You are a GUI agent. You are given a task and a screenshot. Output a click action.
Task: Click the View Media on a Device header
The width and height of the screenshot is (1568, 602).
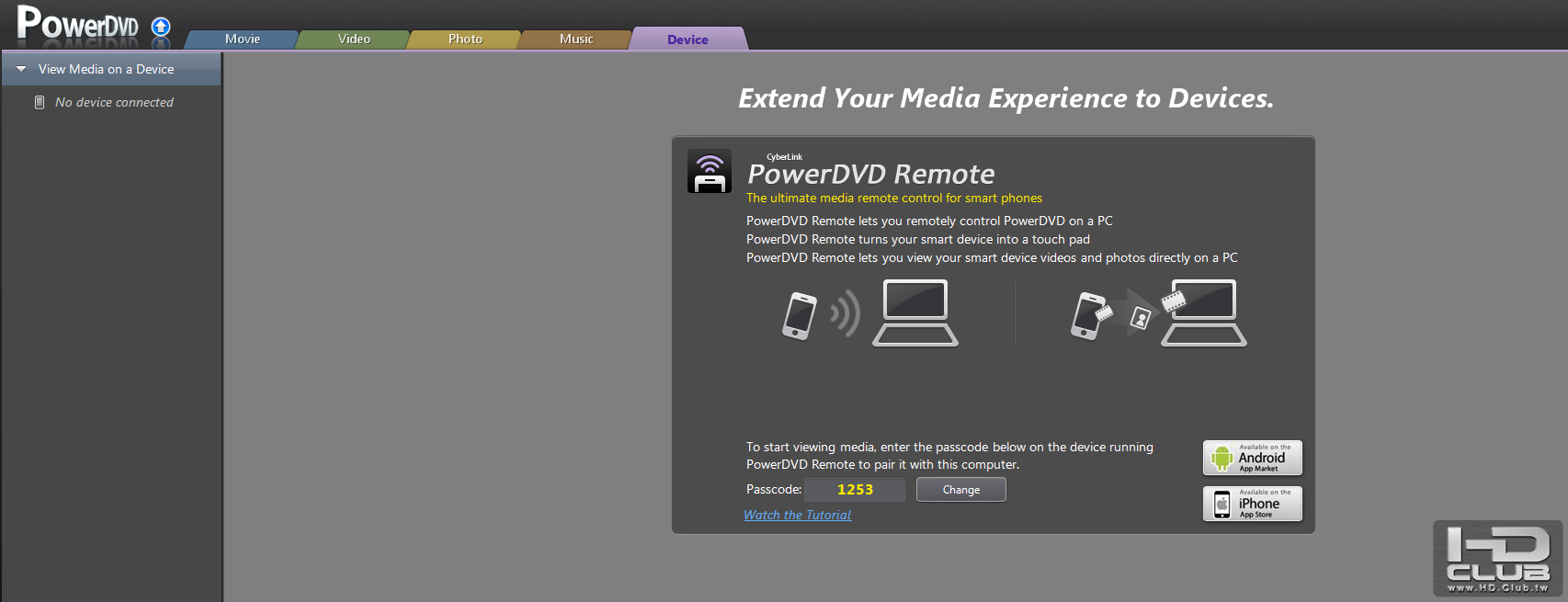click(x=111, y=69)
